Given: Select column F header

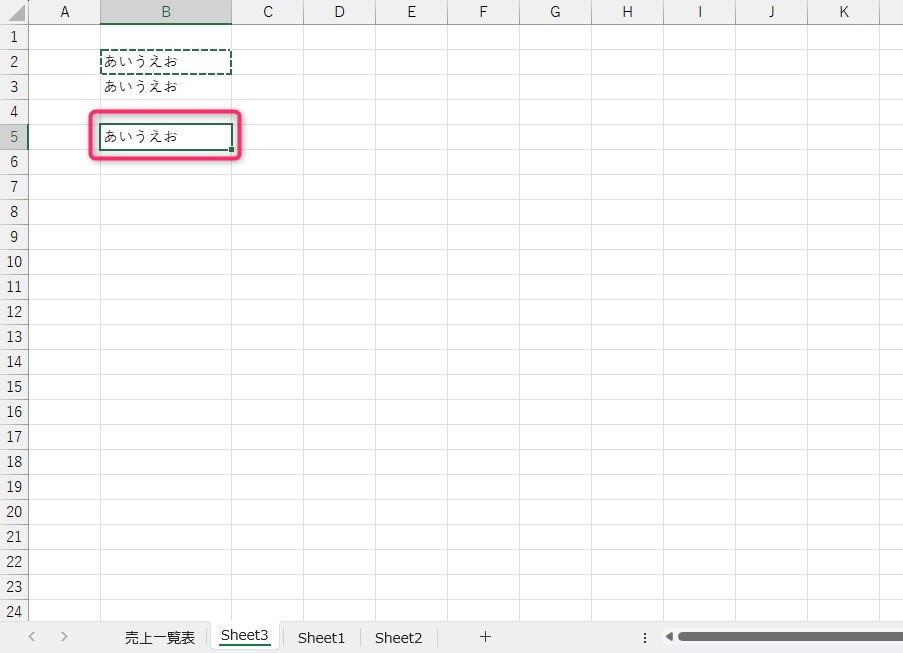Looking at the screenshot, I should tap(483, 12).
